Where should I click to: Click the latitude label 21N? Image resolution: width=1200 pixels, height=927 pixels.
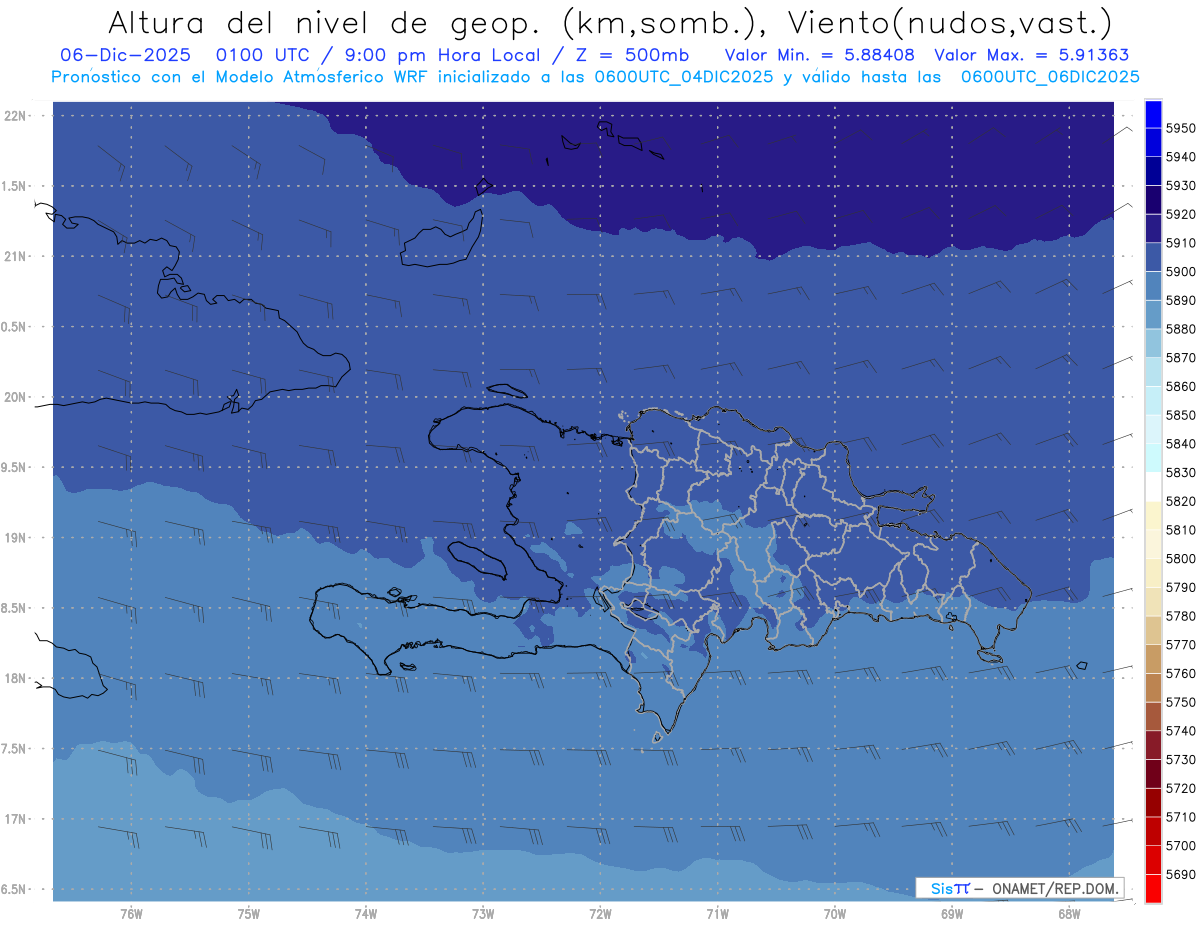tap(16, 257)
